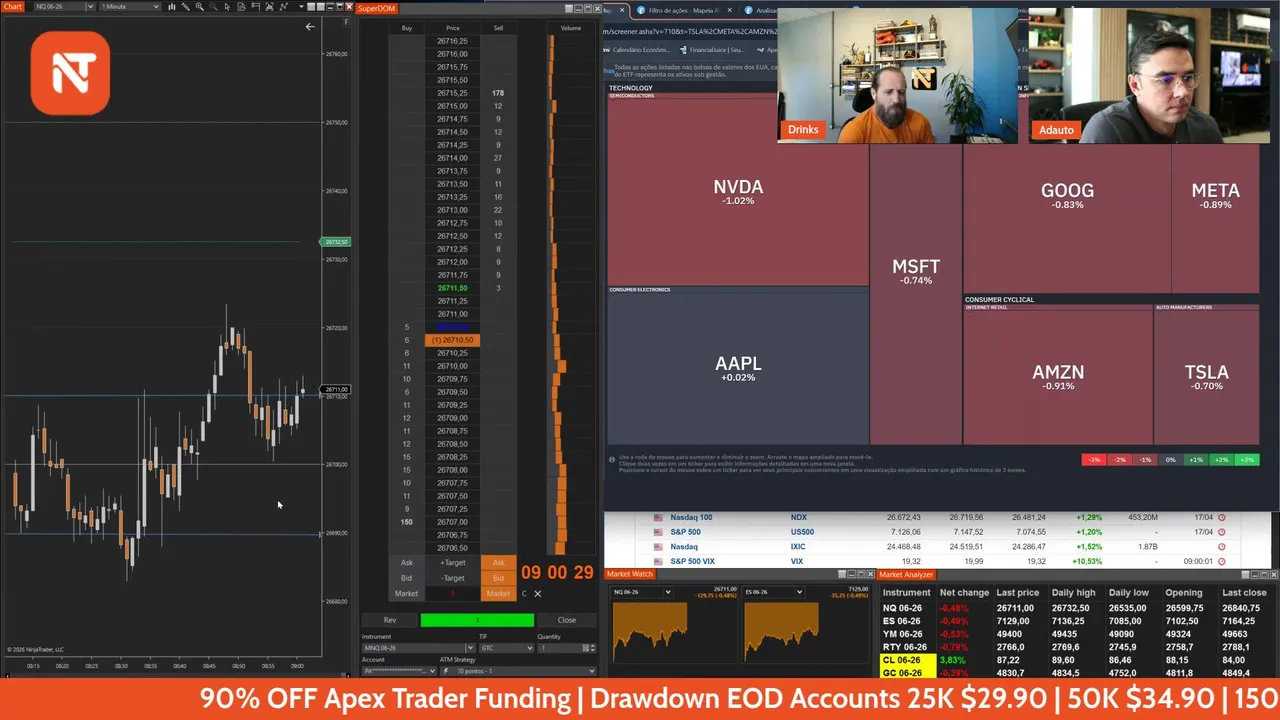Click green position bar in SuperDOM
The width and height of the screenshot is (1280, 720).
(477, 620)
